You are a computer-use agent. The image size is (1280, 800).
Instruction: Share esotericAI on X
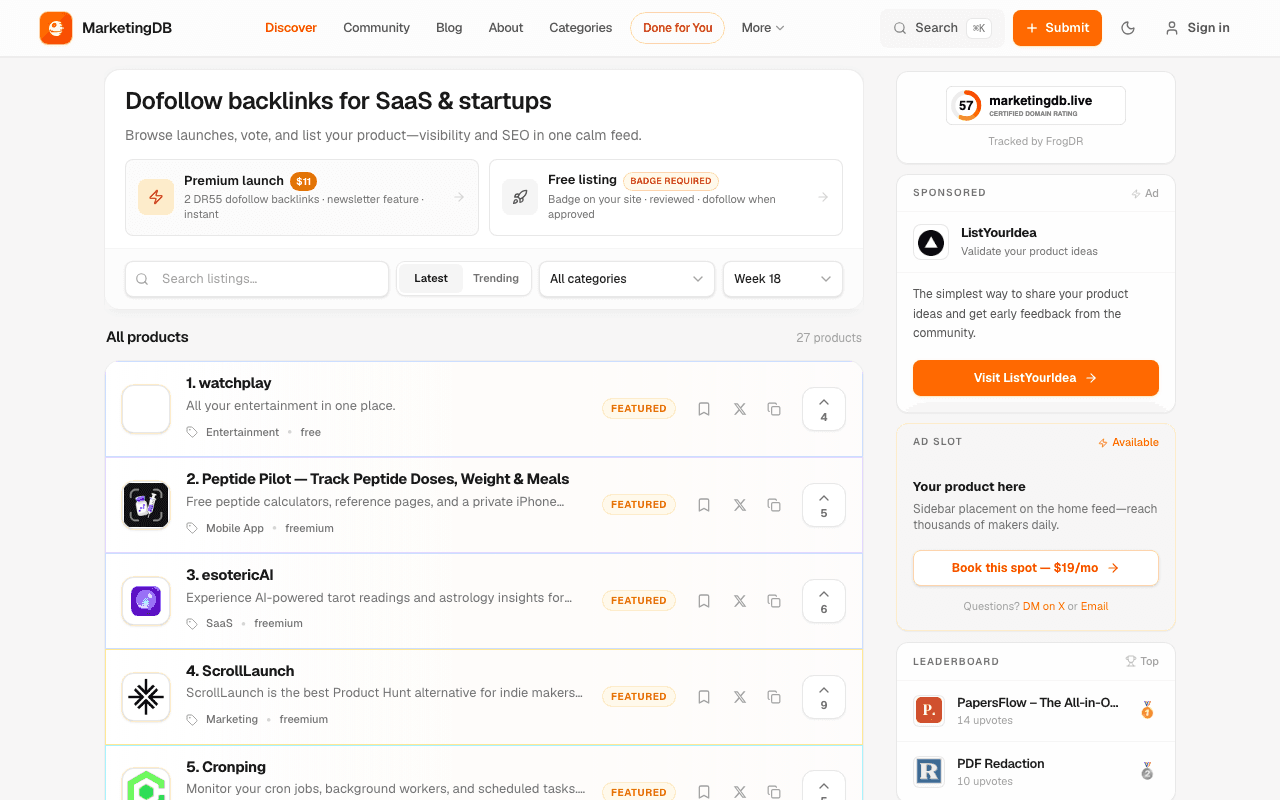coord(740,601)
